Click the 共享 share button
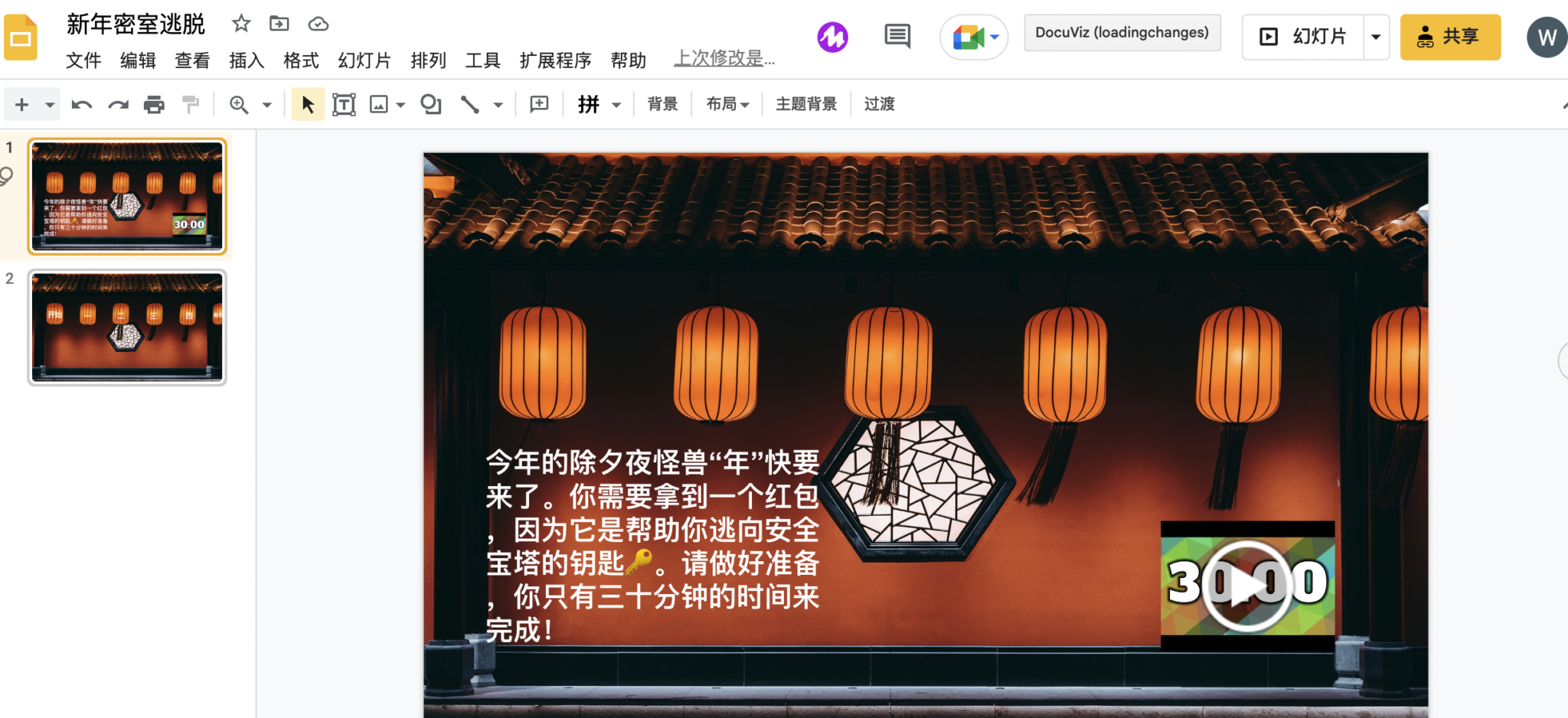 pos(1451,37)
